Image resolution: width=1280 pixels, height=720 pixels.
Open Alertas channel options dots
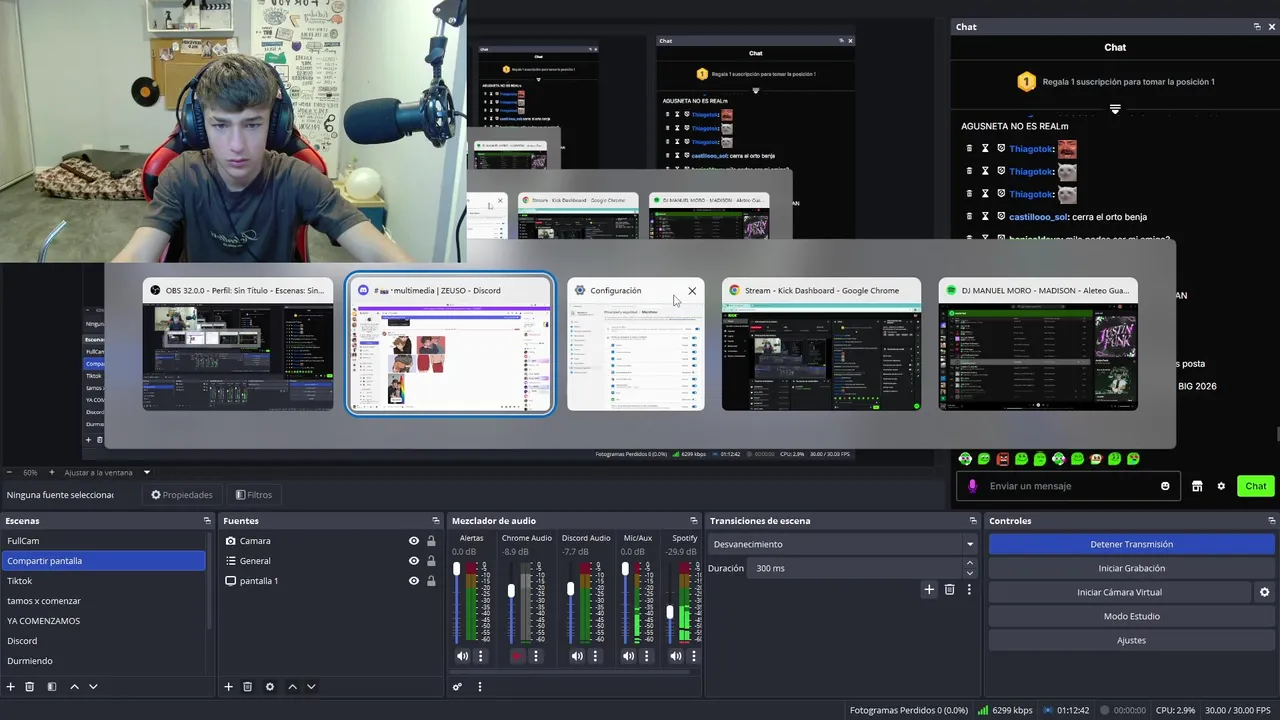click(481, 656)
